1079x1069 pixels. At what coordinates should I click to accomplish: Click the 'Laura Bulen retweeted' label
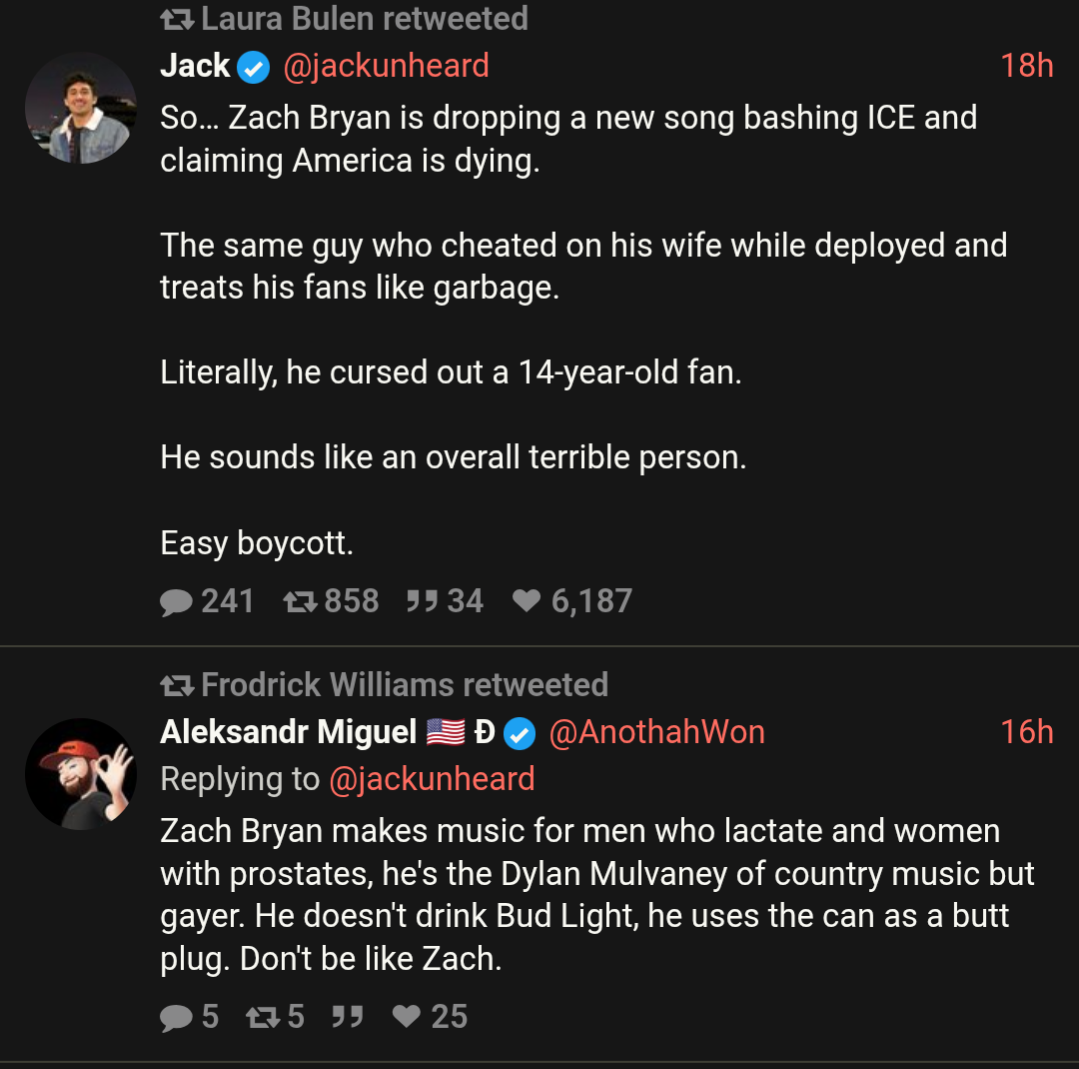click(364, 18)
